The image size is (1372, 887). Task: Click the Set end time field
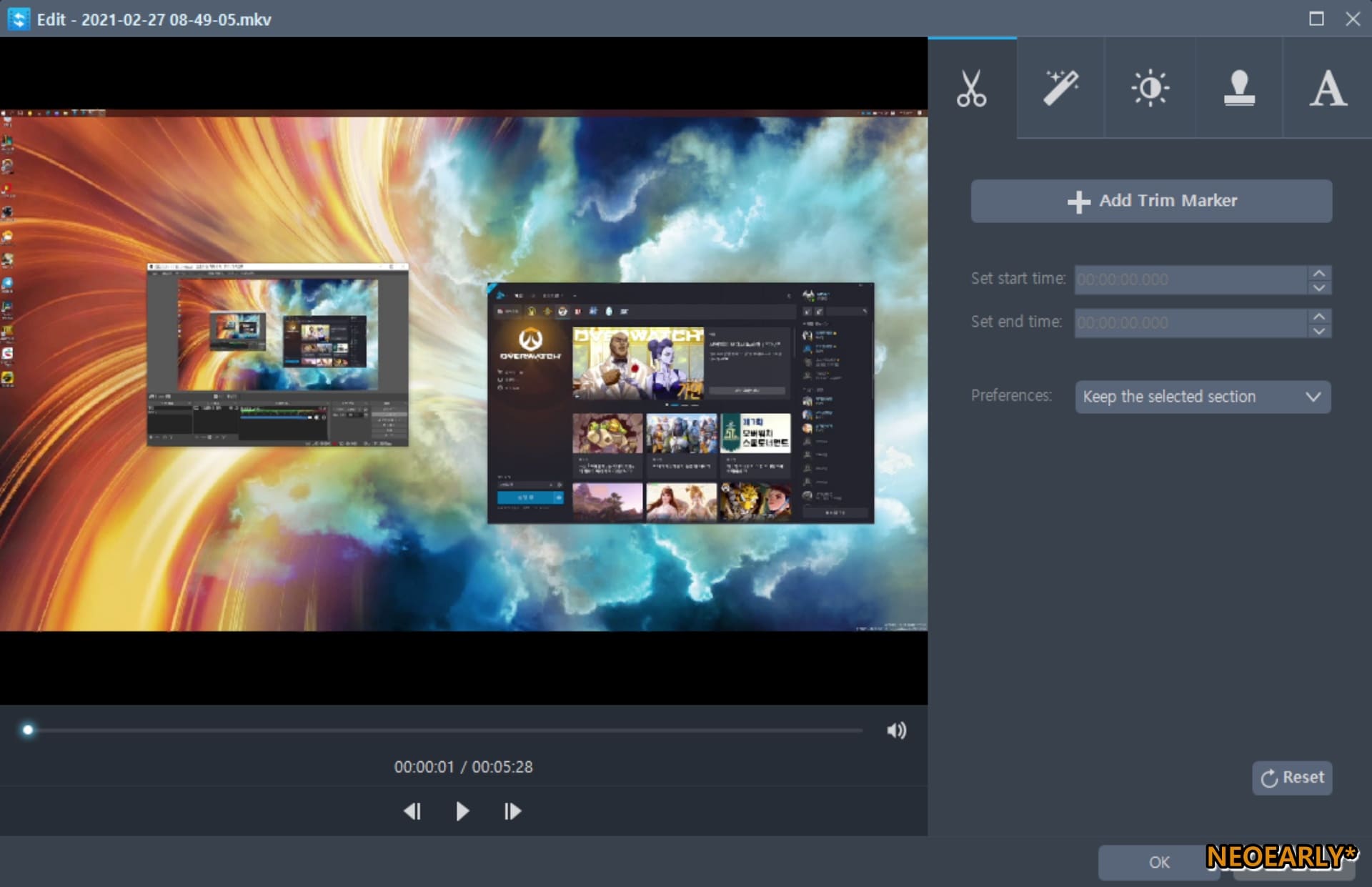coord(1190,323)
